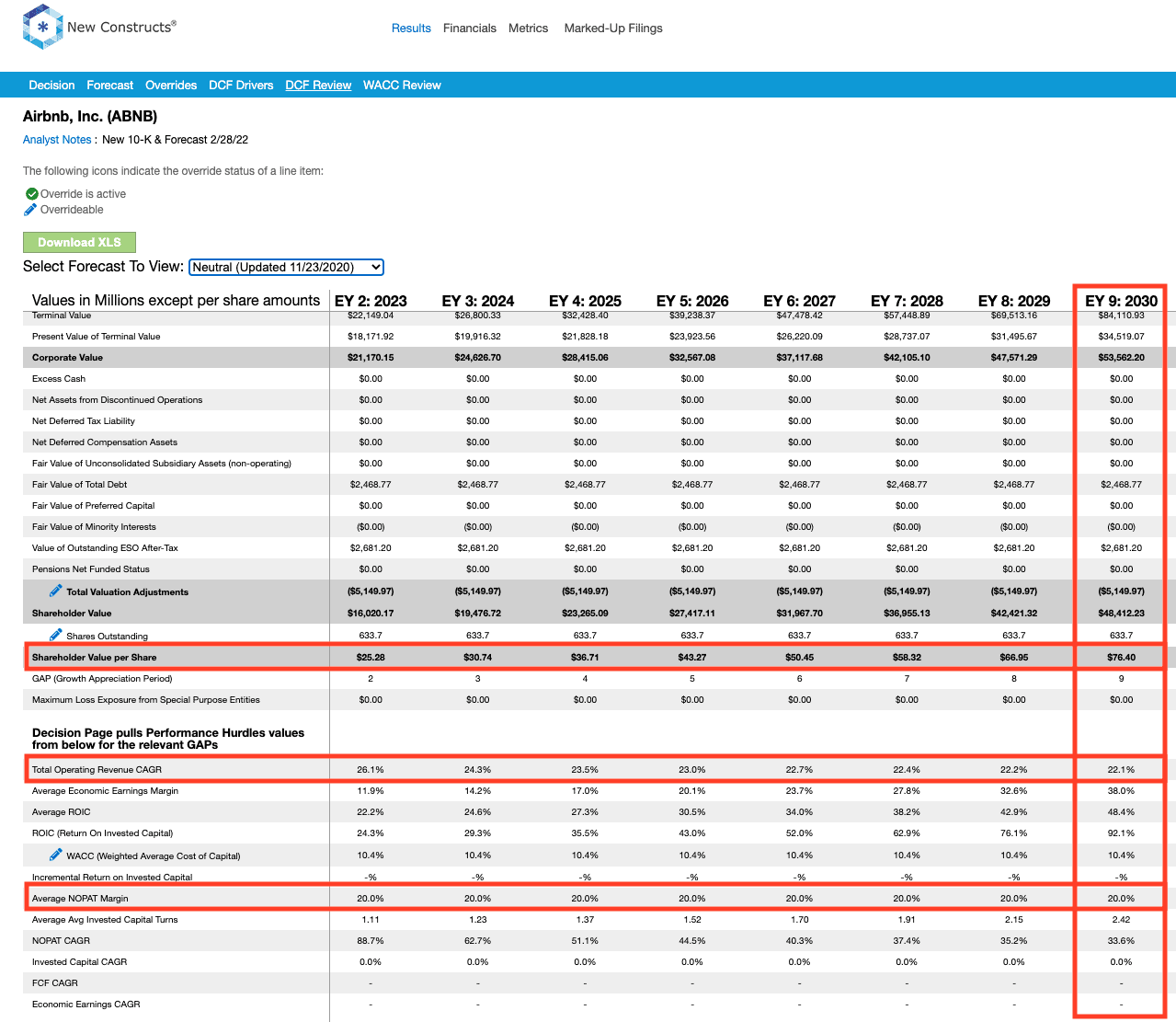Screen dimensions: 1176x1022
Task: Click the 22.1% revenue CAGR value
Action: 1121,770
